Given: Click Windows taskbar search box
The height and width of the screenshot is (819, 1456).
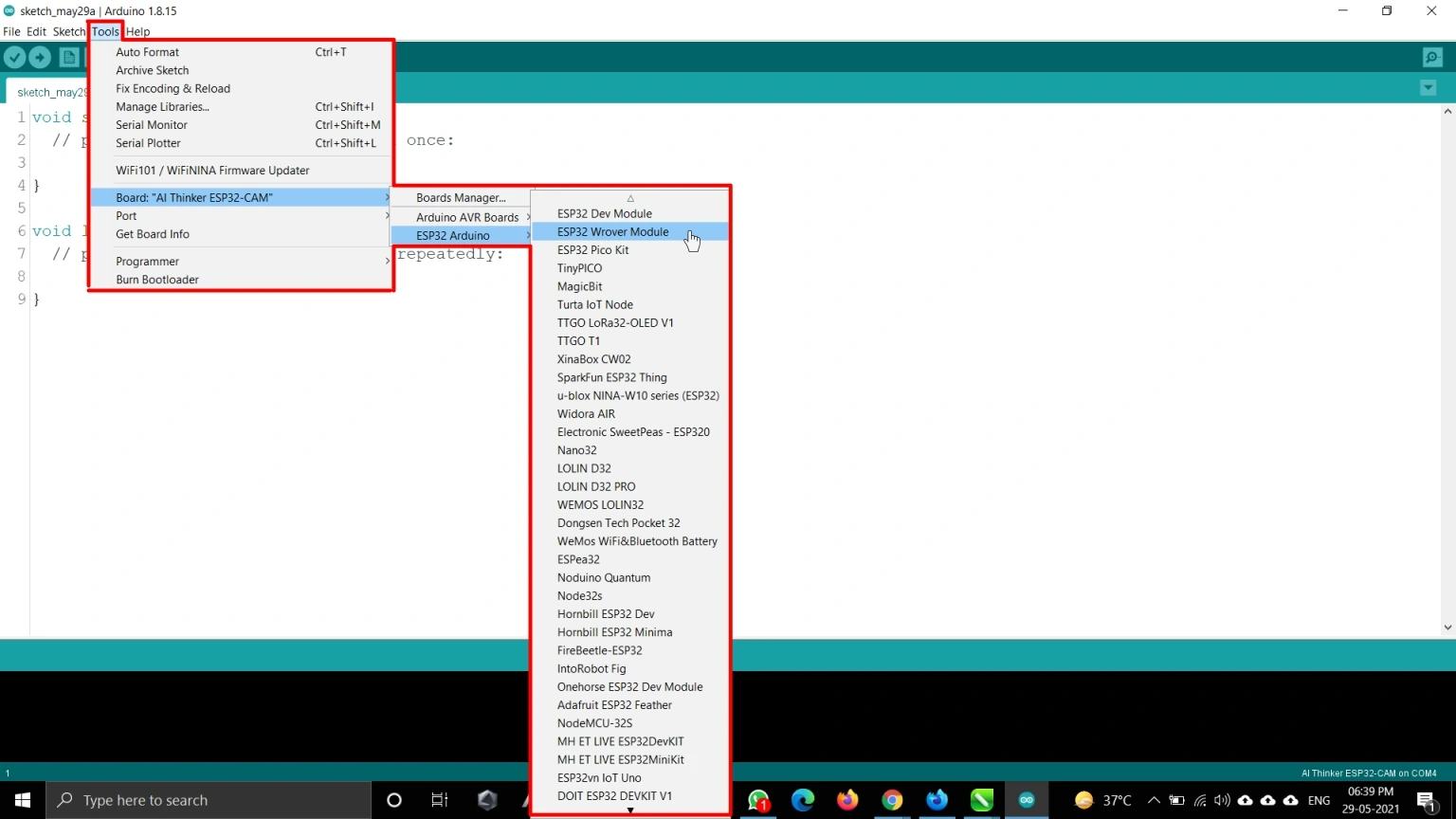Looking at the screenshot, I should 209,800.
